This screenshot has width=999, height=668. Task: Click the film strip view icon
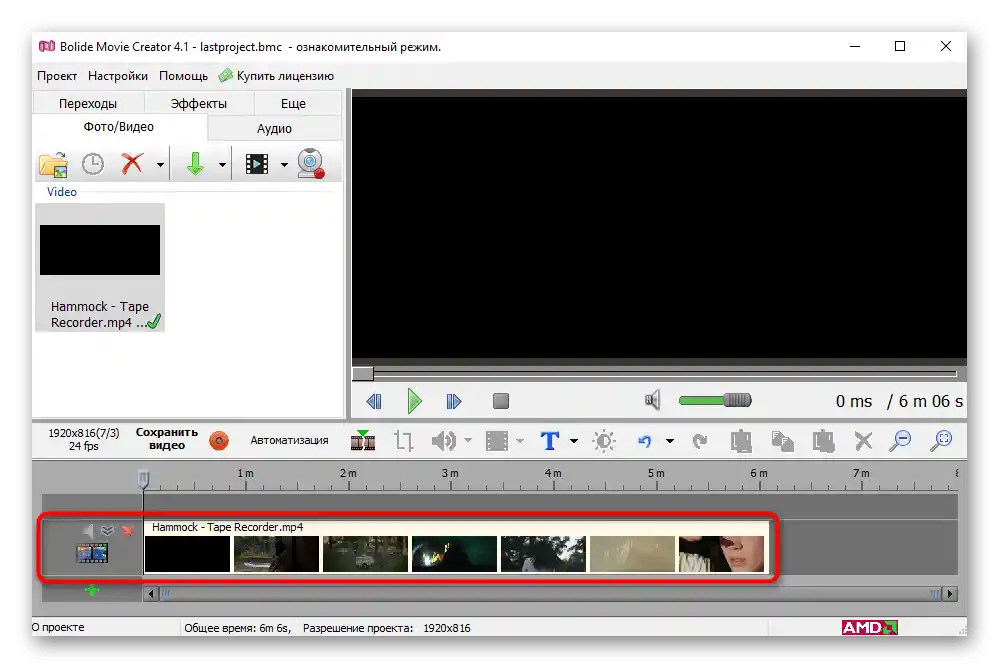point(257,164)
